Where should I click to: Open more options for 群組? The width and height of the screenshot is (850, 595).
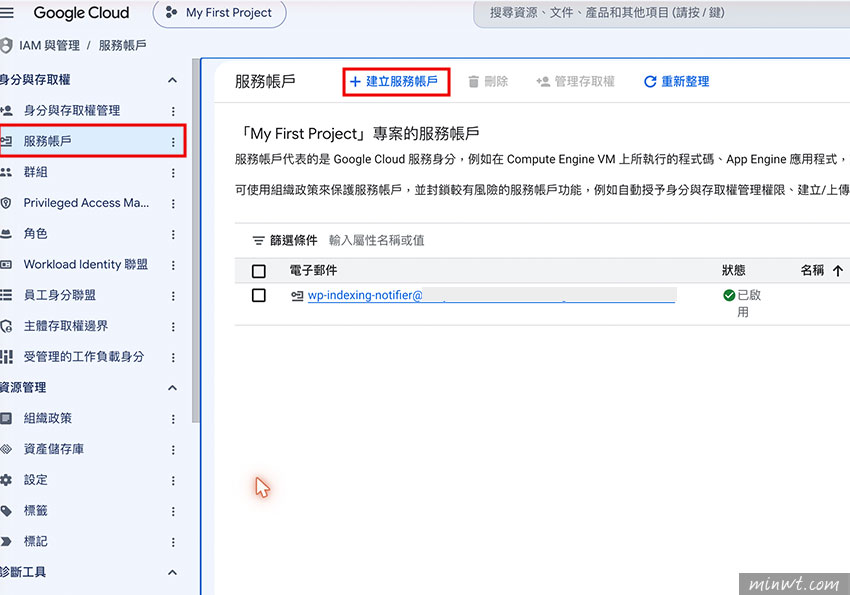pyautogui.click(x=173, y=173)
